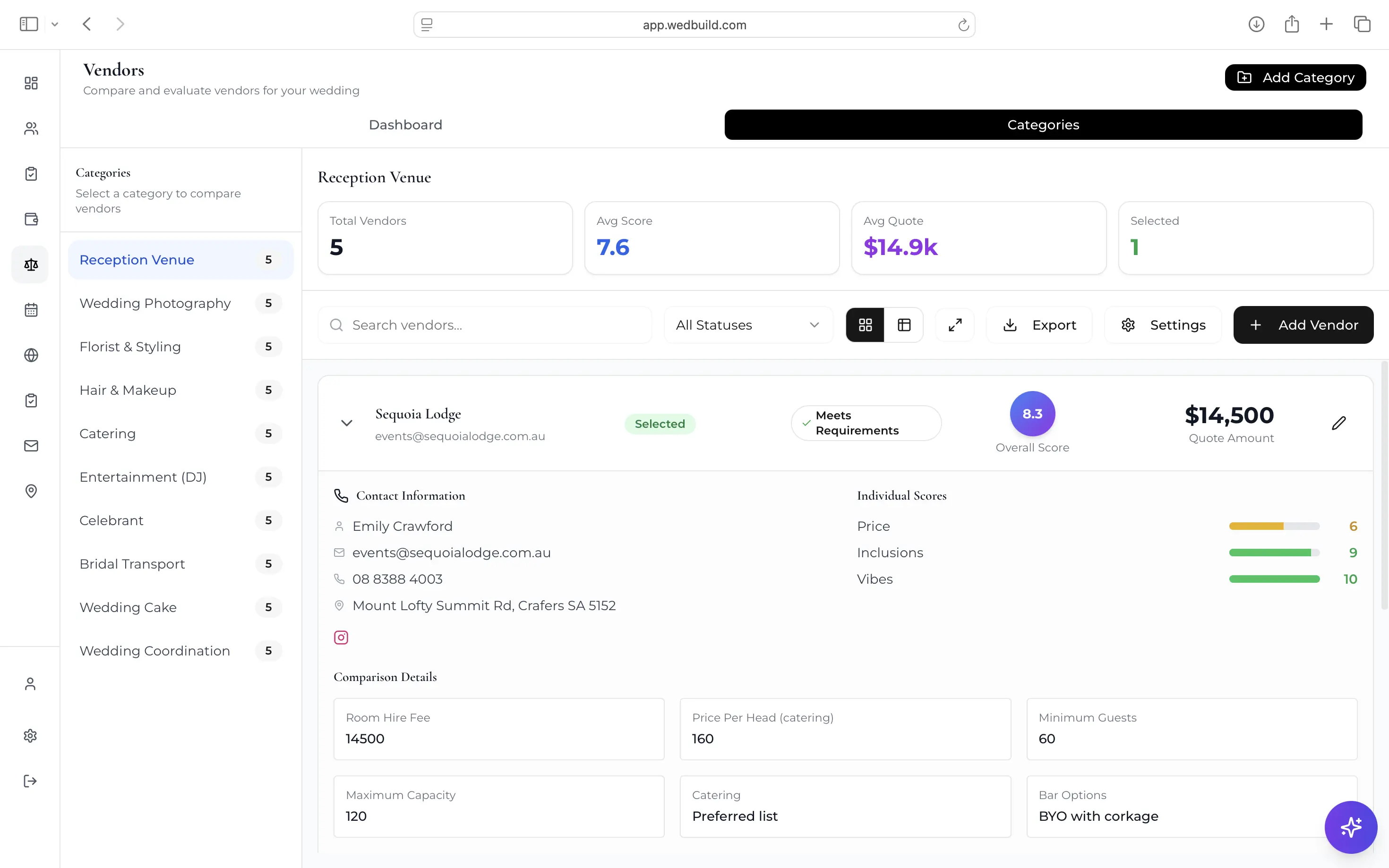
Task: Open the guests people icon in sidebar
Action: point(31,128)
